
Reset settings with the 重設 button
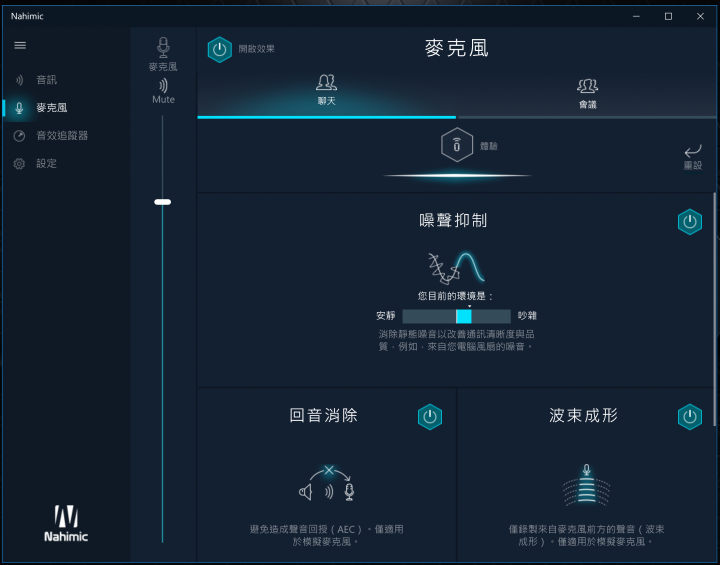pos(693,157)
